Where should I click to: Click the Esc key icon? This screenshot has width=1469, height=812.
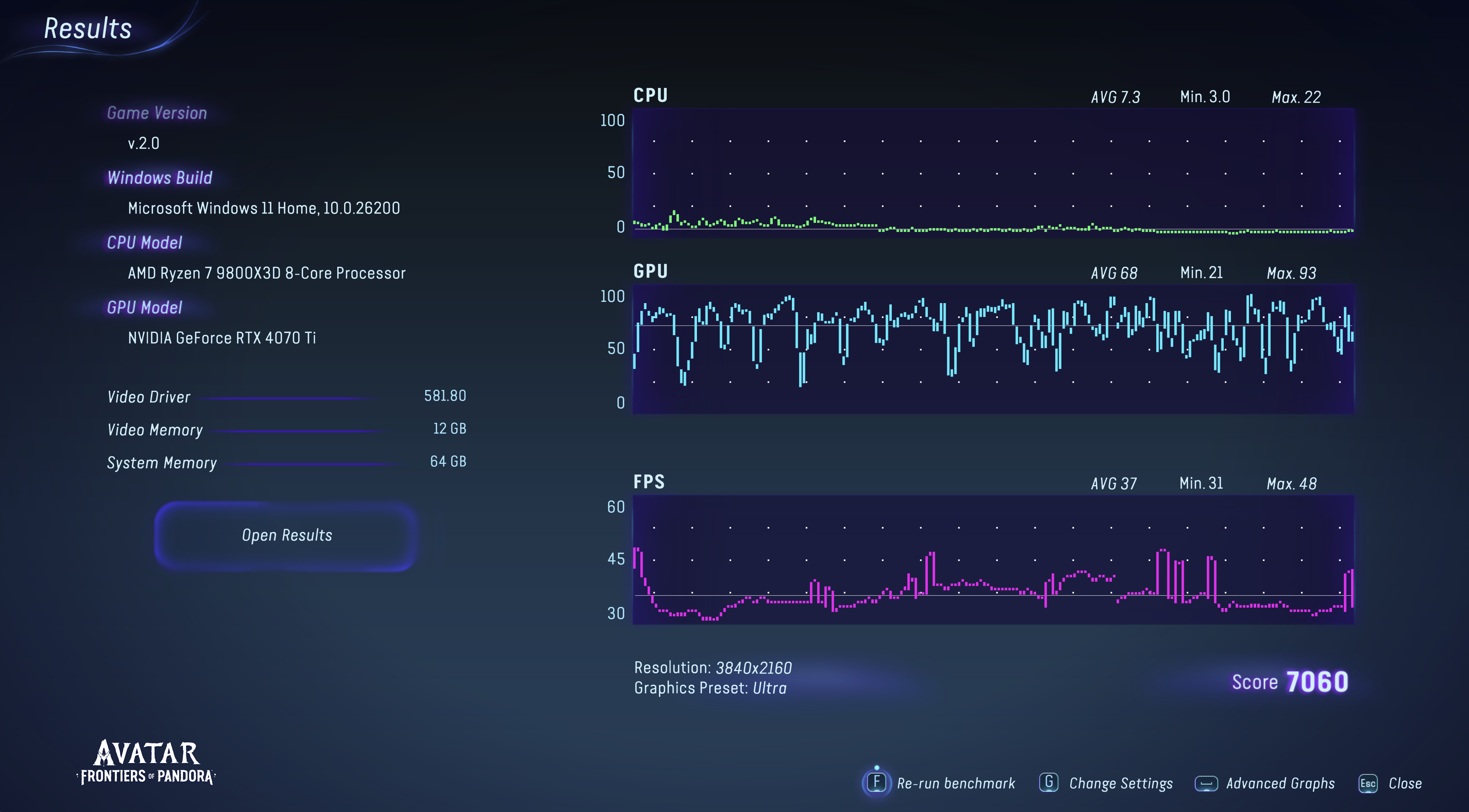point(1368,783)
